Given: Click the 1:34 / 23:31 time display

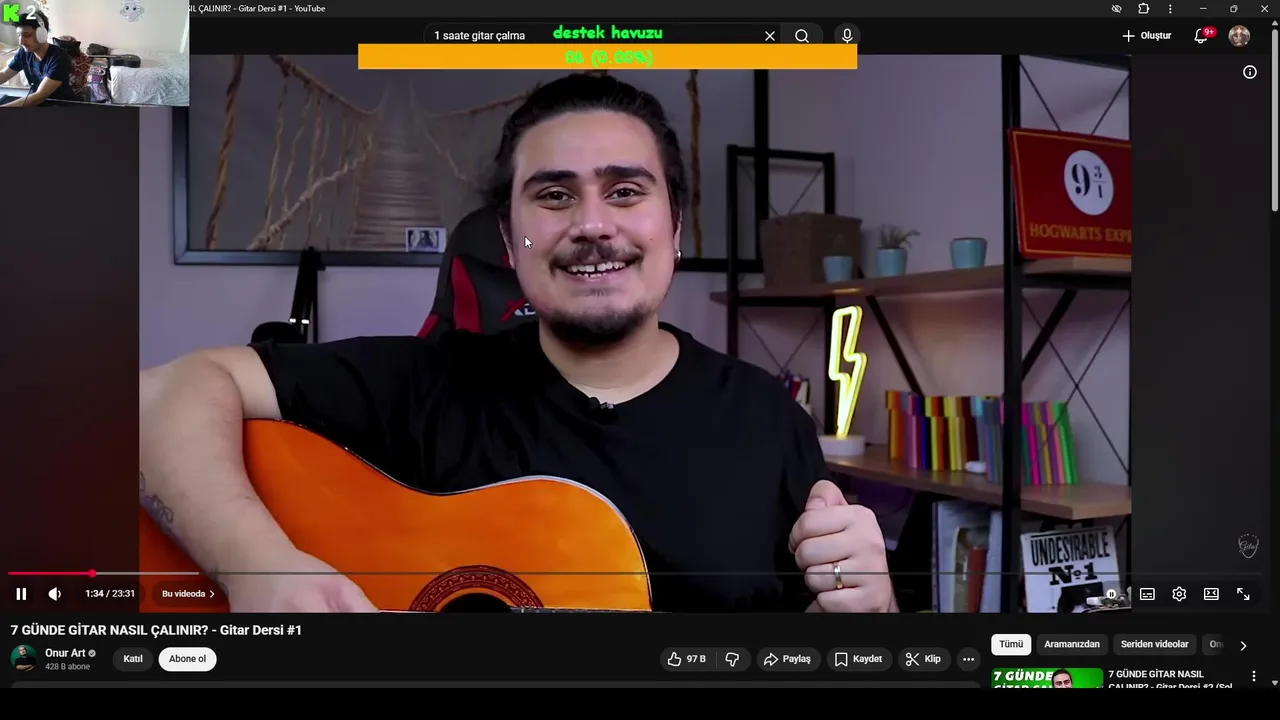Looking at the screenshot, I should click(110, 594).
